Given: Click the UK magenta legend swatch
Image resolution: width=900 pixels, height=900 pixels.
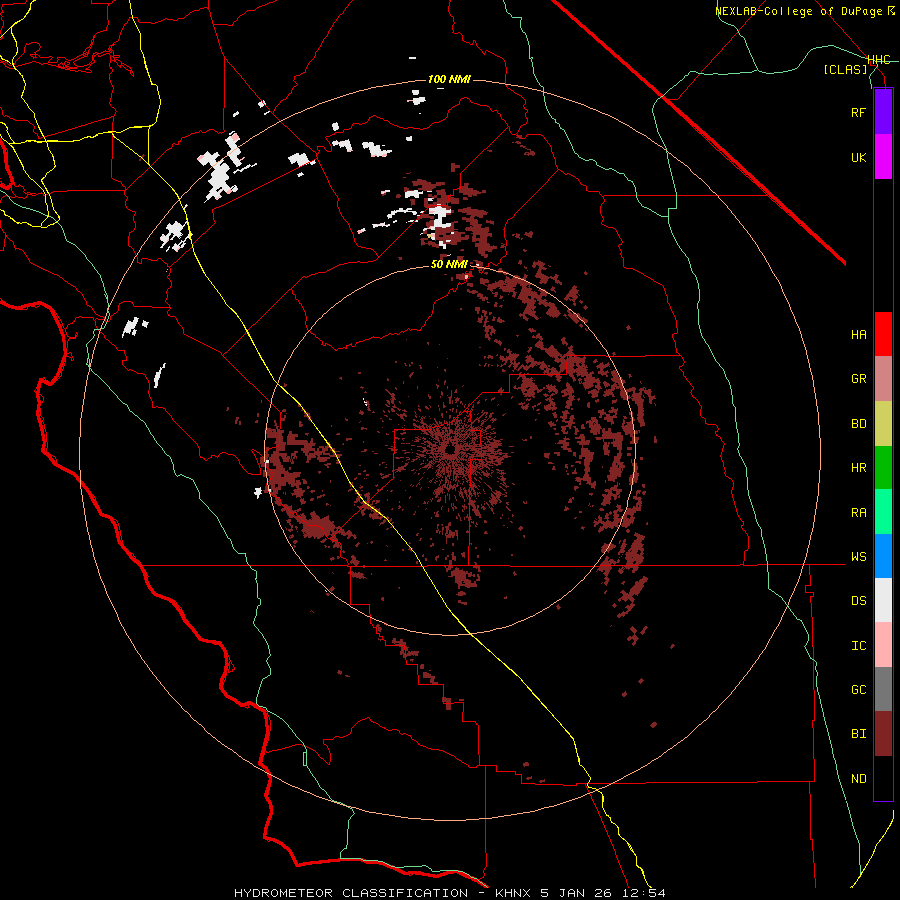Looking at the screenshot, I should [x=883, y=157].
